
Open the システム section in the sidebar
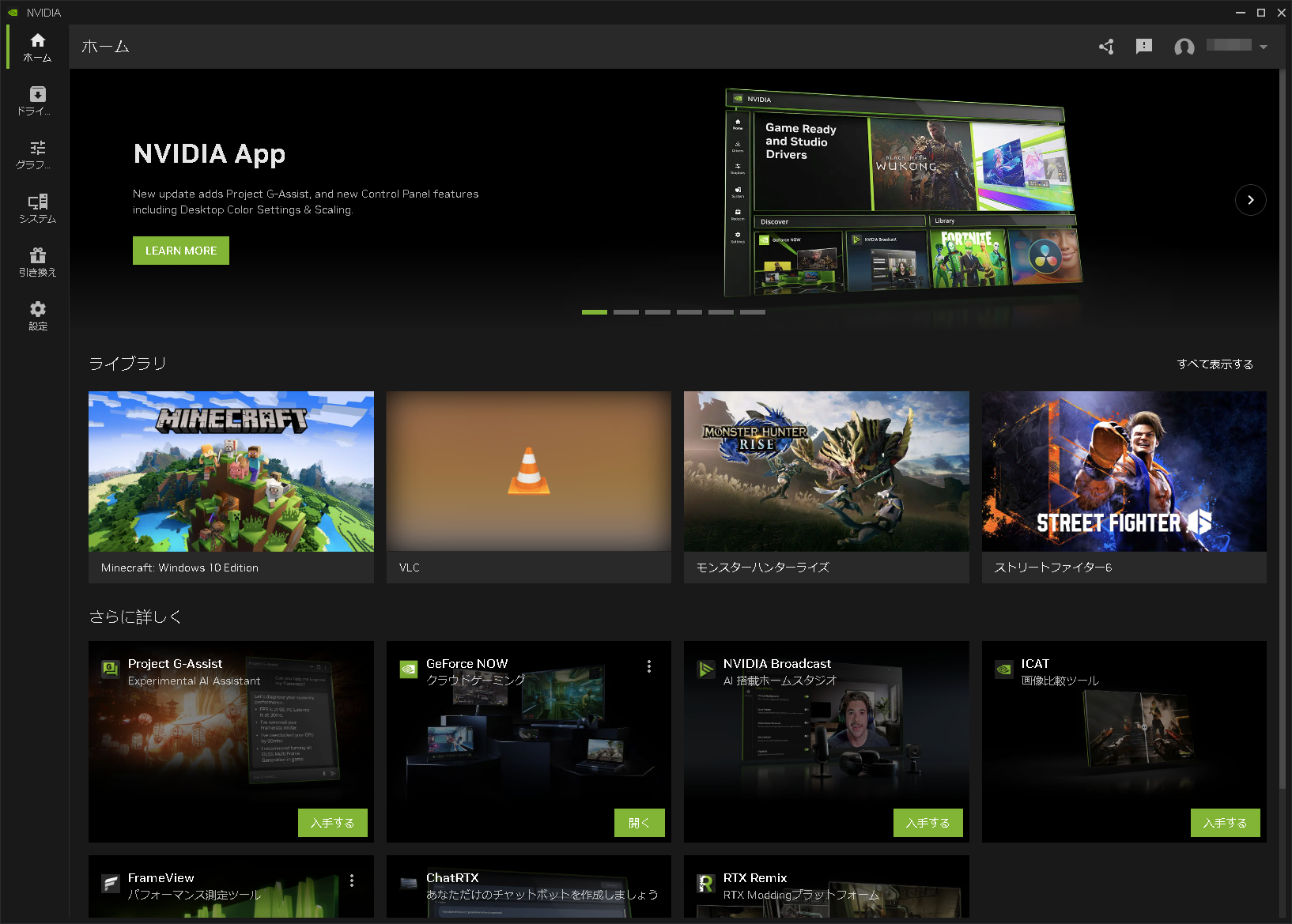[x=36, y=207]
